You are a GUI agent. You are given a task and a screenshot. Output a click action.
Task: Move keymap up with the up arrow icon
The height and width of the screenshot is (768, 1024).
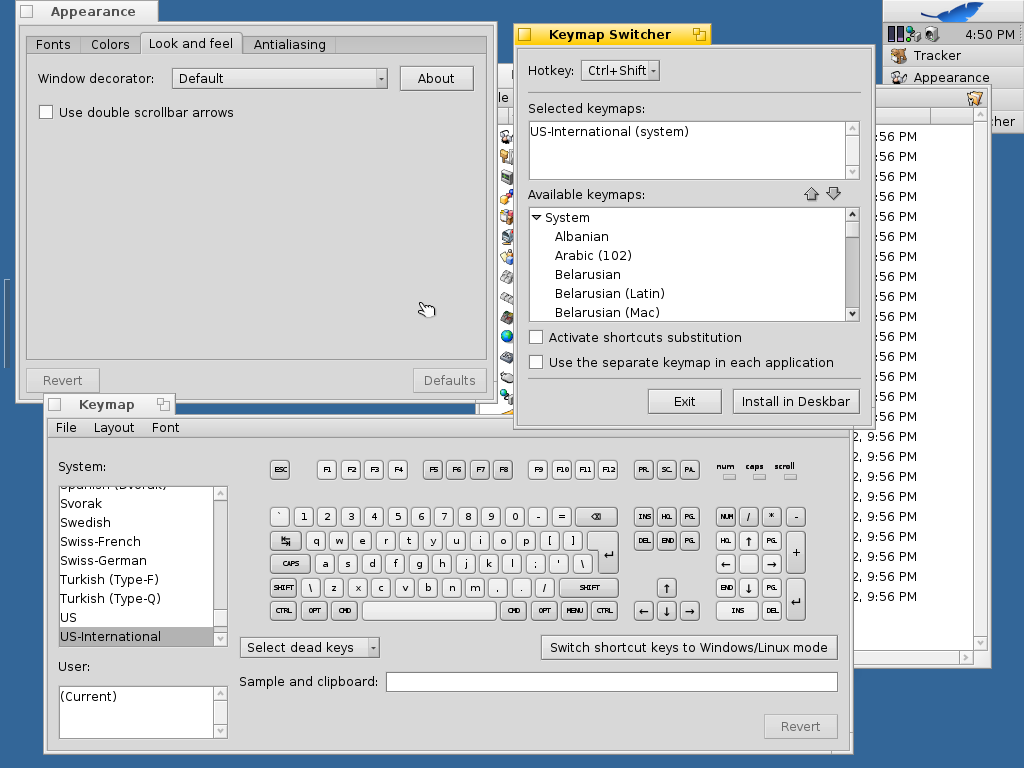coord(811,194)
